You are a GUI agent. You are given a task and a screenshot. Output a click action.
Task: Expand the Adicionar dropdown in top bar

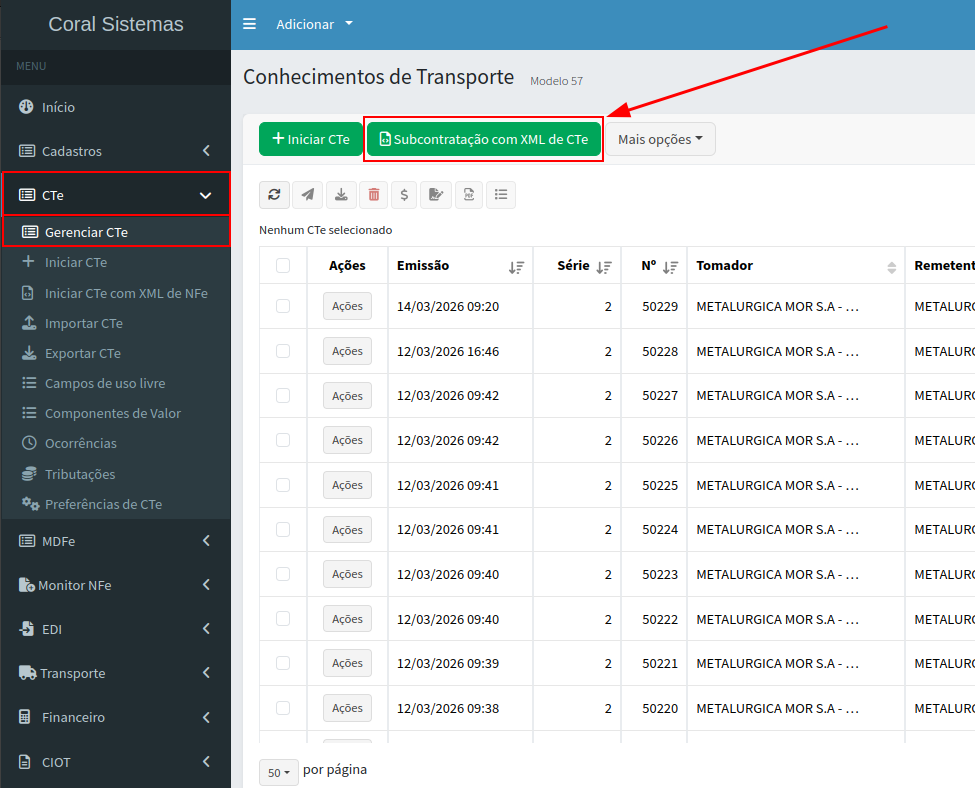[x=314, y=24]
